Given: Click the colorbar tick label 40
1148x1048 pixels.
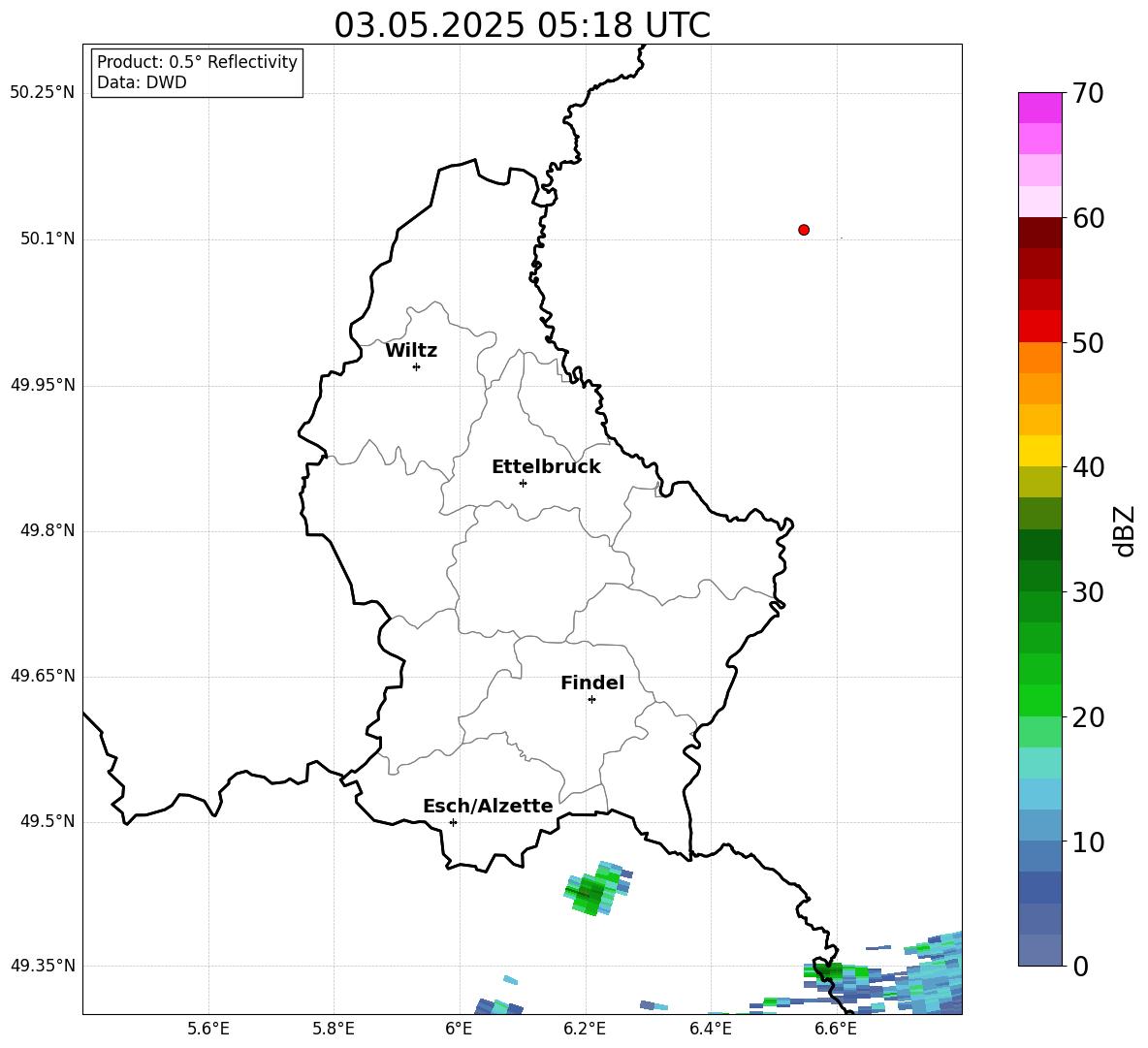Looking at the screenshot, I should coord(1087,467).
